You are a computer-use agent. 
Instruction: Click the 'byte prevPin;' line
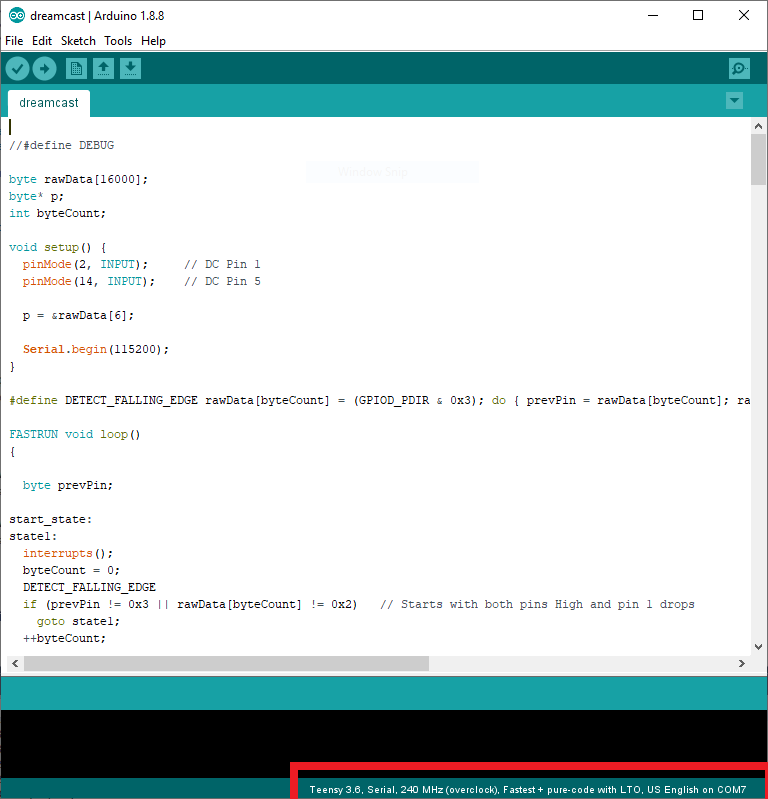coord(68,485)
